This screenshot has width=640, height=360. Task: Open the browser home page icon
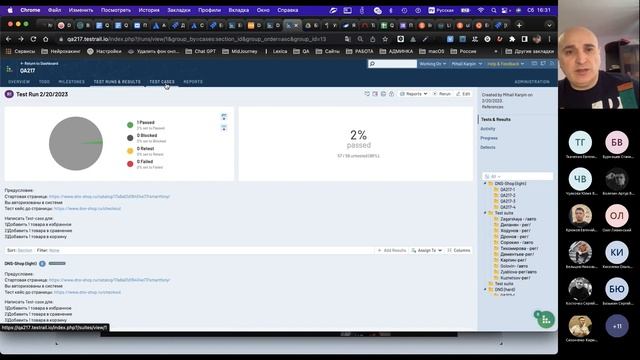pyautogui.click(x=46, y=39)
